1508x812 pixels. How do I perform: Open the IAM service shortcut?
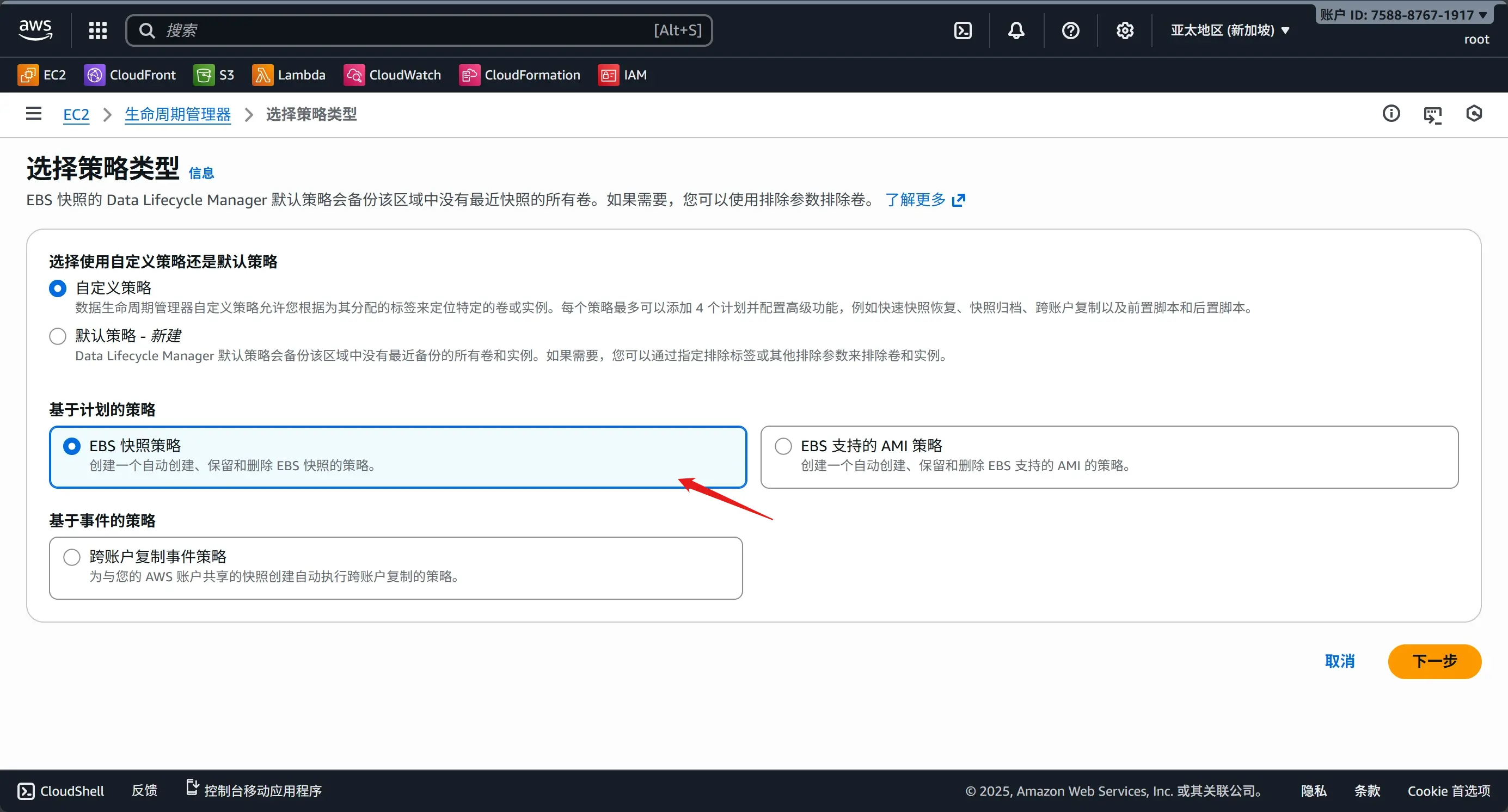(x=623, y=75)
